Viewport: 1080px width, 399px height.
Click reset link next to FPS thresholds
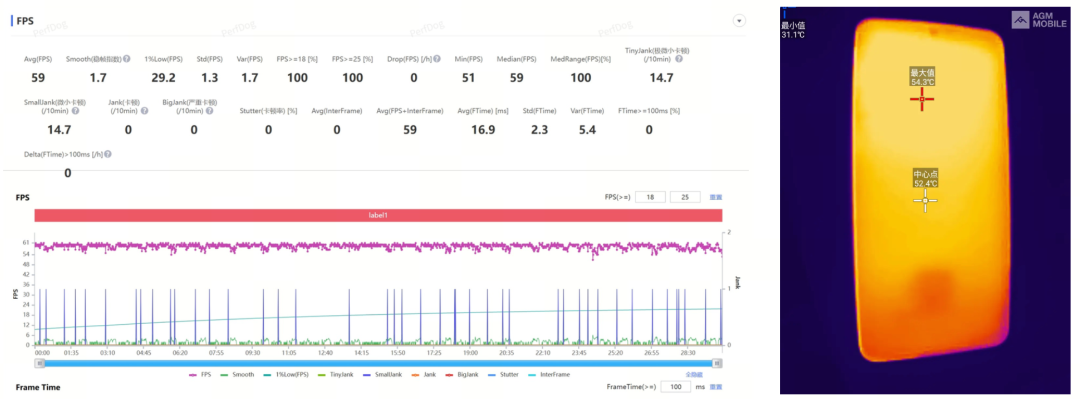click(x=716, y=198)
